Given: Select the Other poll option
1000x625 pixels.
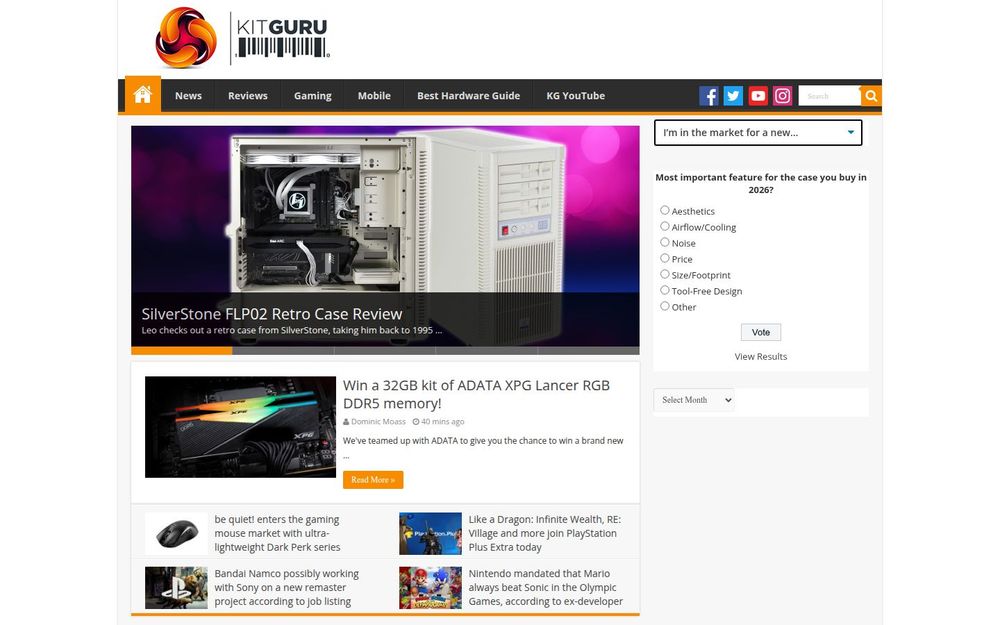Looking at the screenshot, I should (x=665, y=306).
